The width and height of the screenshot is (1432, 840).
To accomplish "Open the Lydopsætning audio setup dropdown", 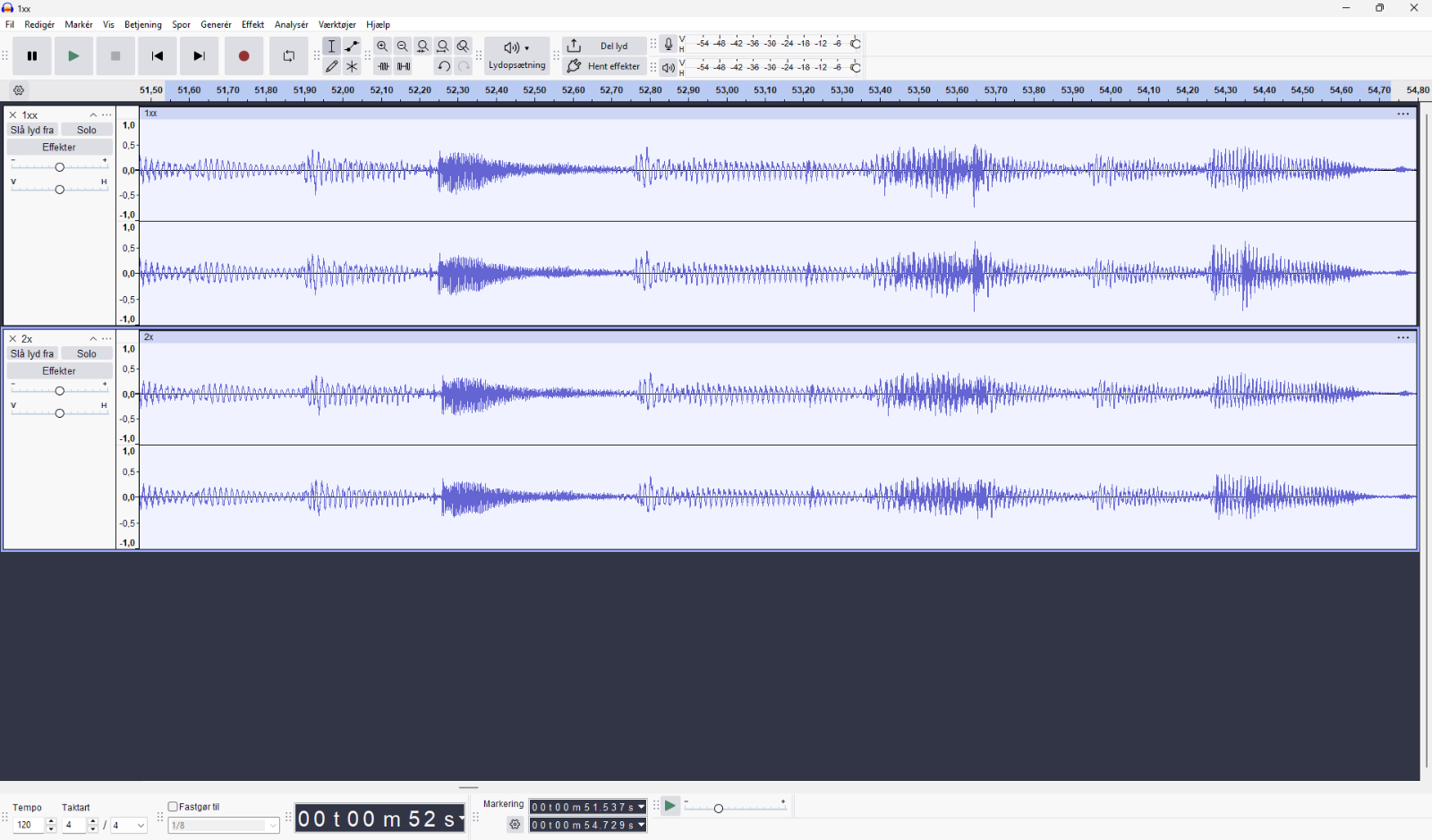I will [517, 56].
